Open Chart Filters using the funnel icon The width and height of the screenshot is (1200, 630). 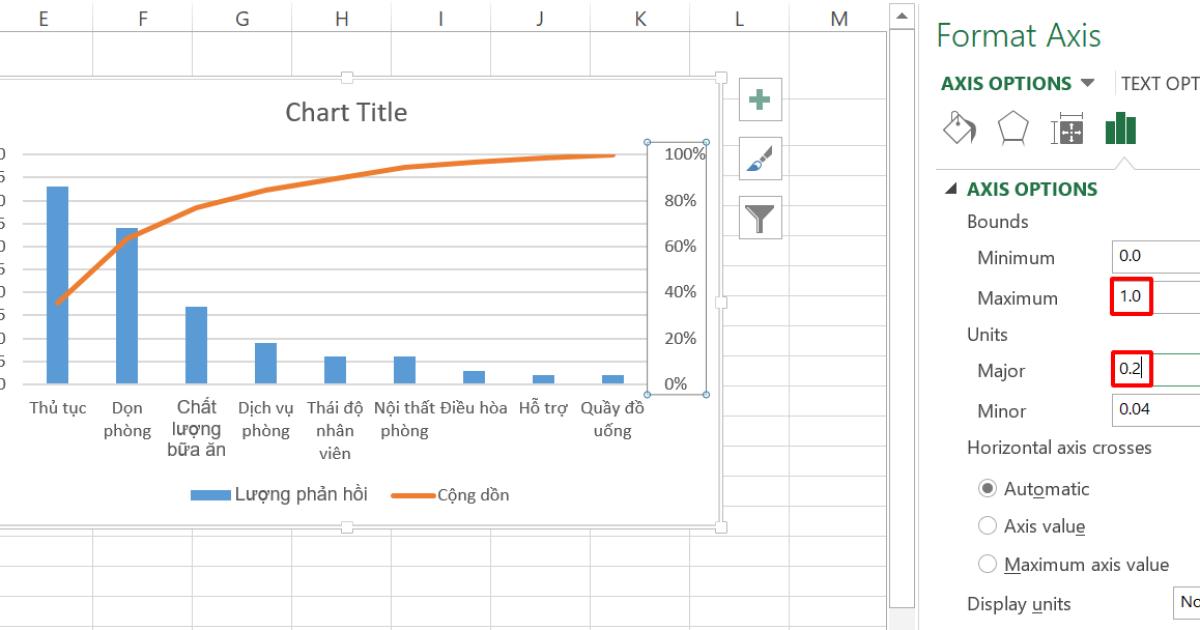(759, 218)
